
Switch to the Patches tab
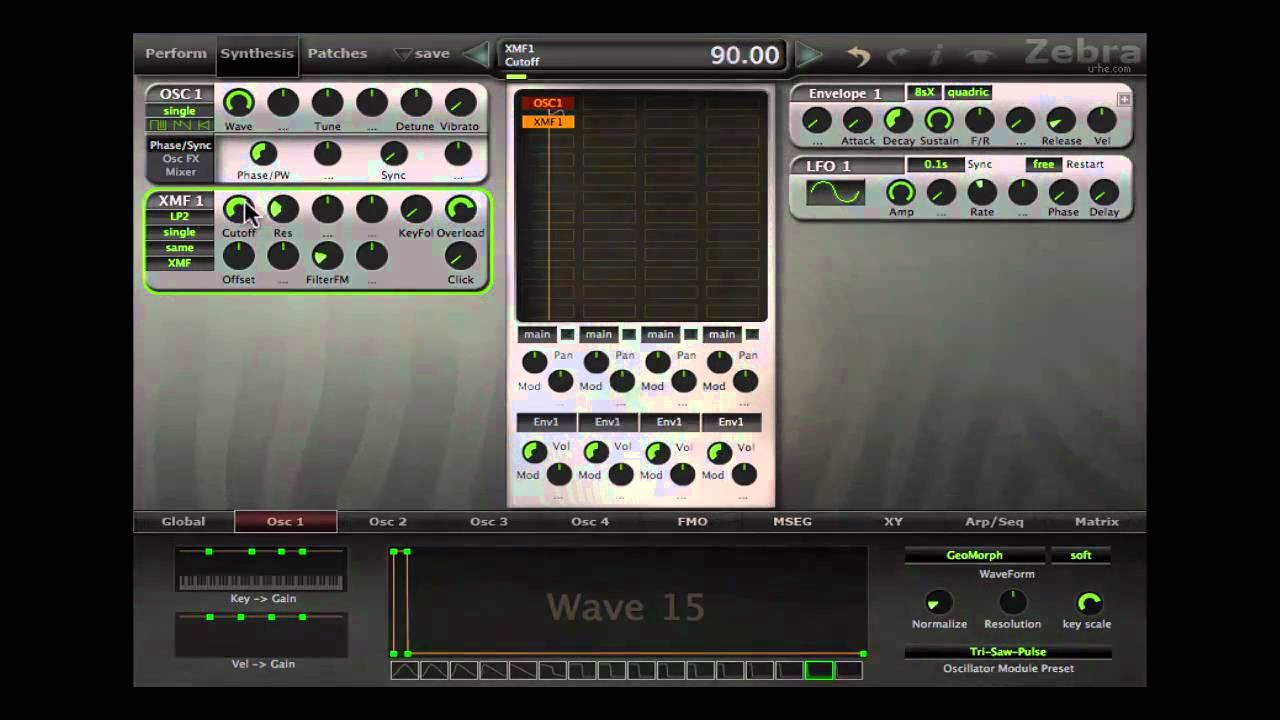click(337, 53)
